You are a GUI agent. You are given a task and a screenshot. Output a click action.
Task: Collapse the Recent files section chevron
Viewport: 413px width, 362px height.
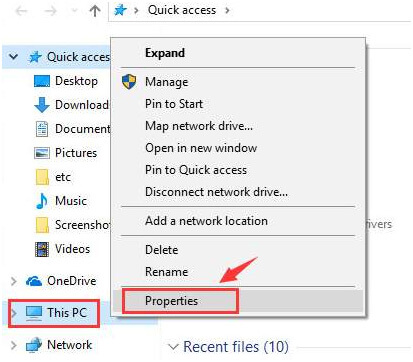coord(174,347)
